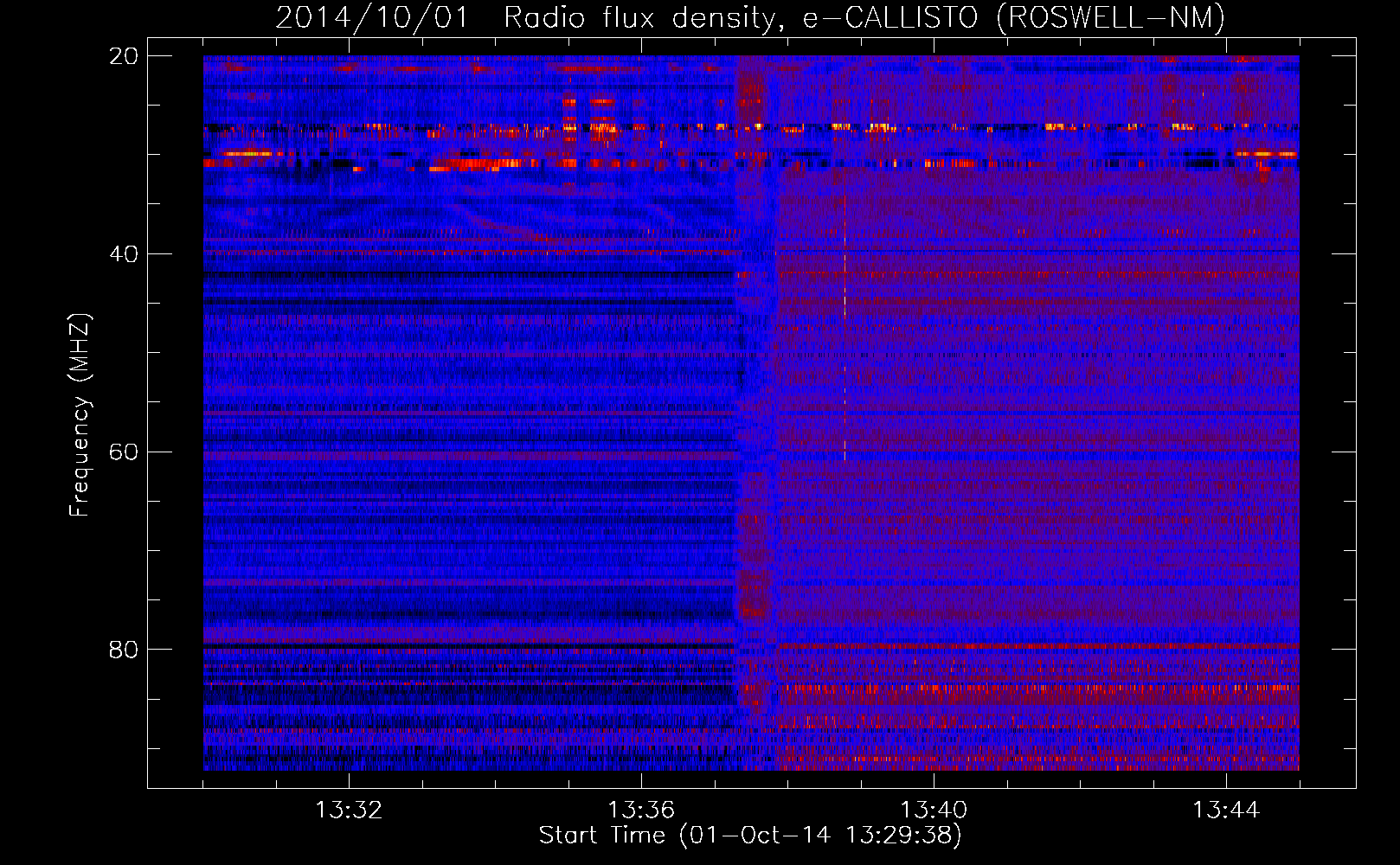Select the date '2014/10/01' in the title
The image size is (1400, 865).
pos(372,17)
